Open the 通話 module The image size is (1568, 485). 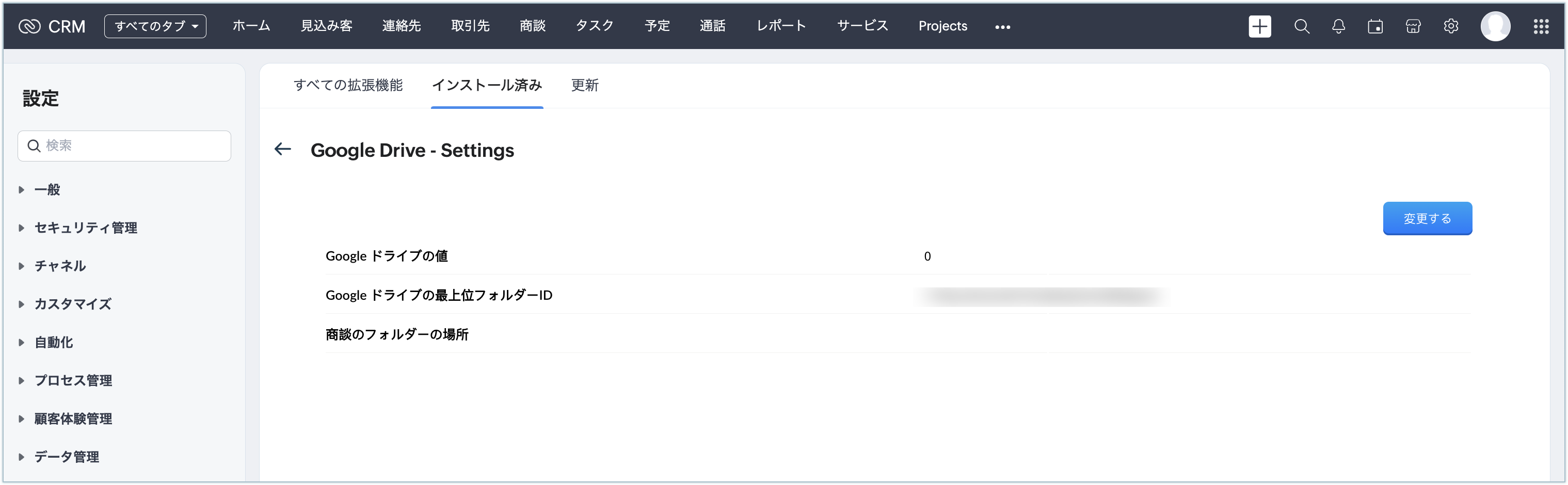pyautogui.click(x=713, y=26)
